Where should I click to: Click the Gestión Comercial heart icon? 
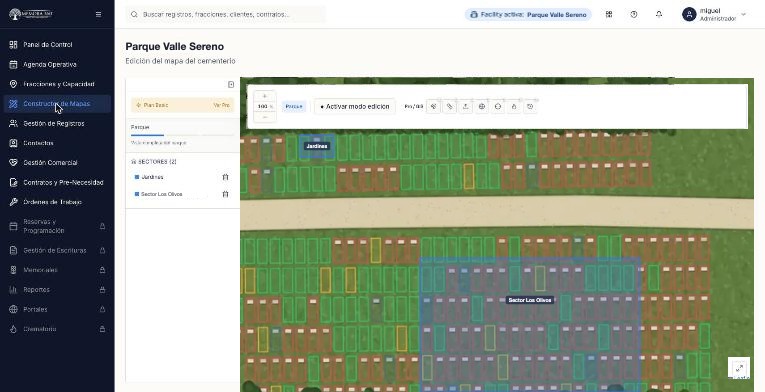pyautogui.click(x=13, y=163)
